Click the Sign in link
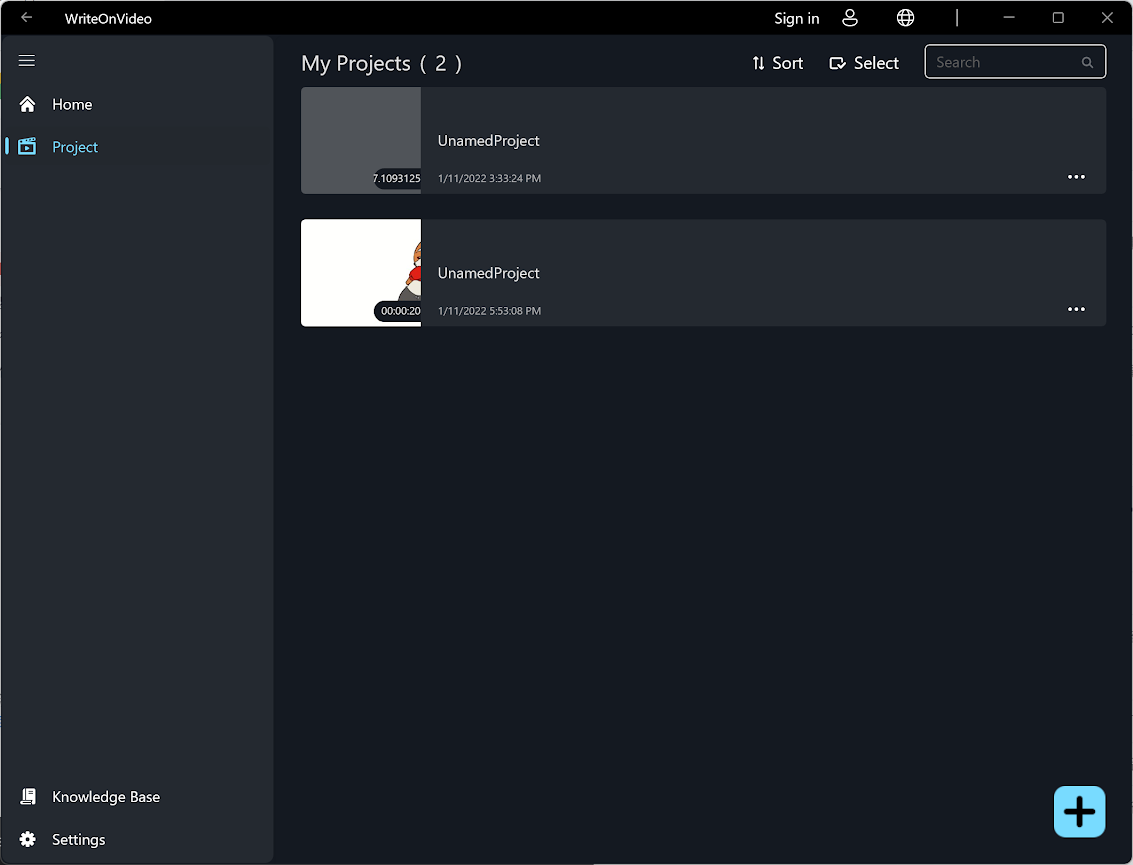 (796, 19)
